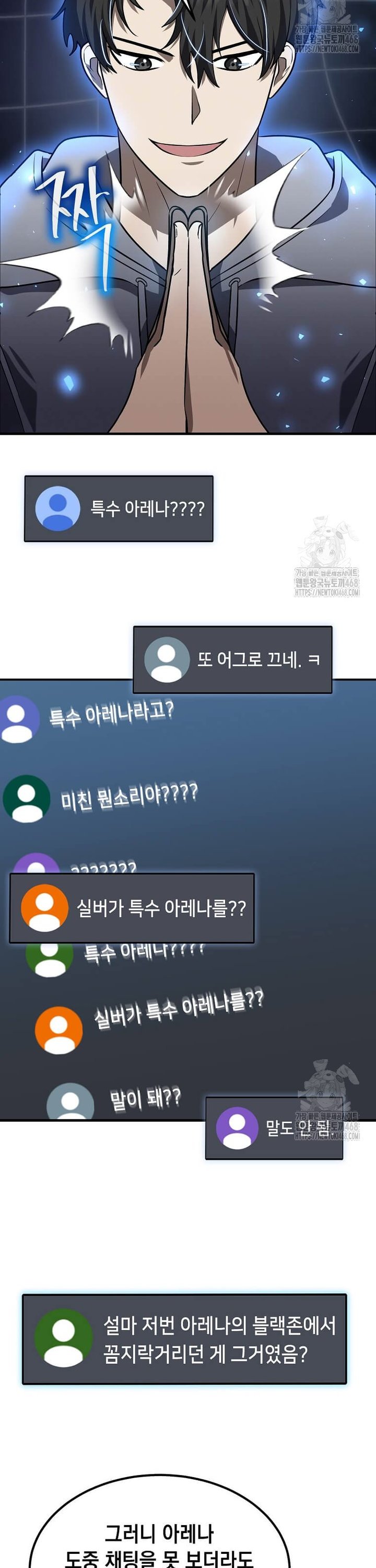Image resolution: width=376 pixels, height=1568 pixels.
Task: Click the mascot watermark below the first chat
Action: click(x=327, y=557)
